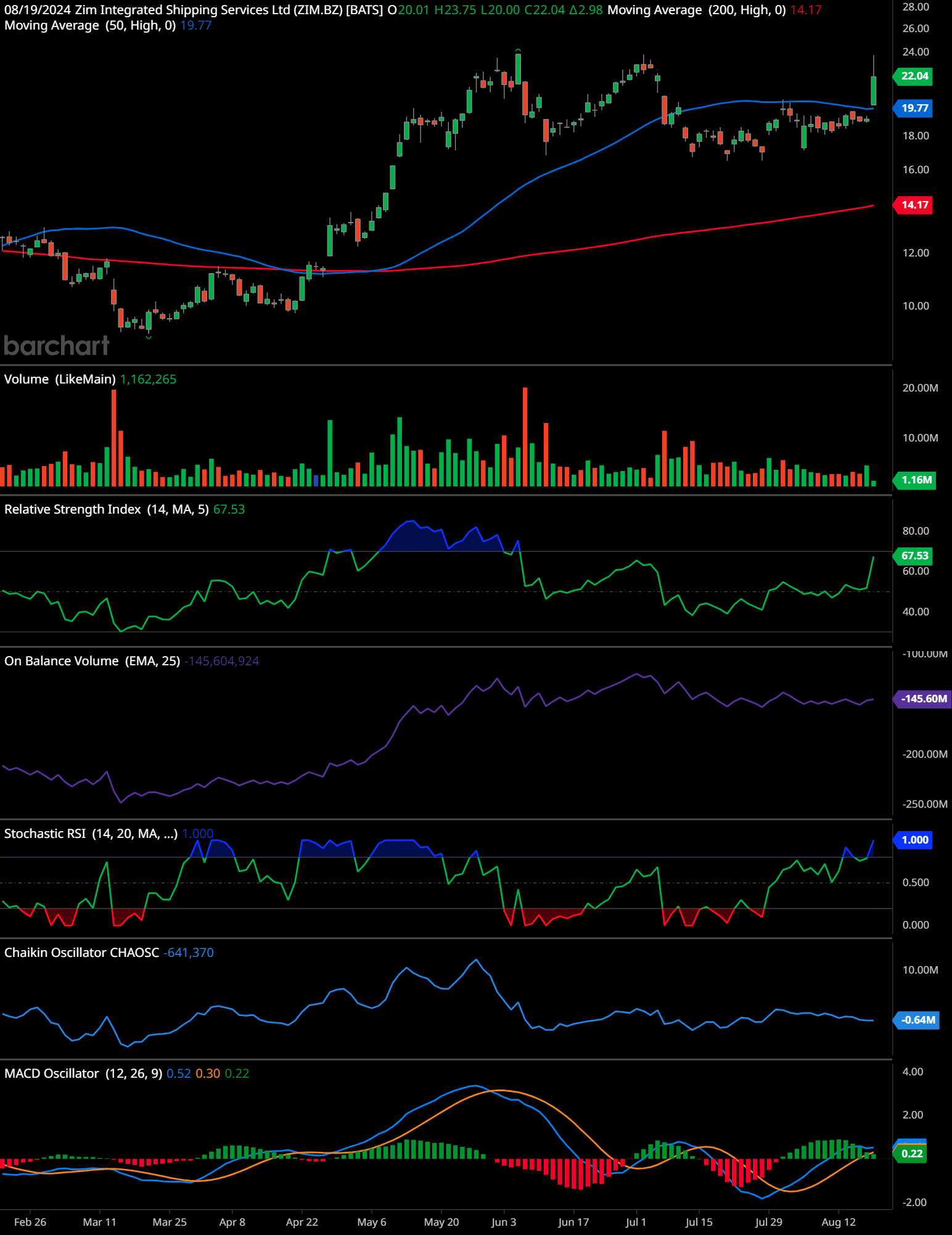This screenshot has height=1235, width=952.
Task: Click the C22.04 close price in header
Action: point(544,10)
